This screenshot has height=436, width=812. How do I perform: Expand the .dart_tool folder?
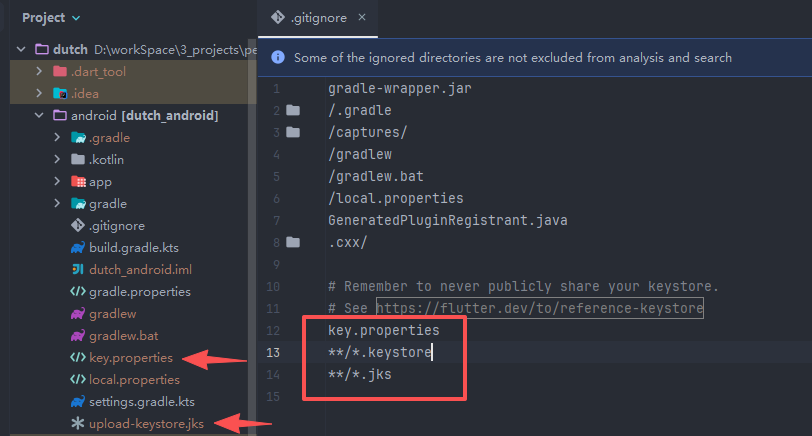click(39, 71)
